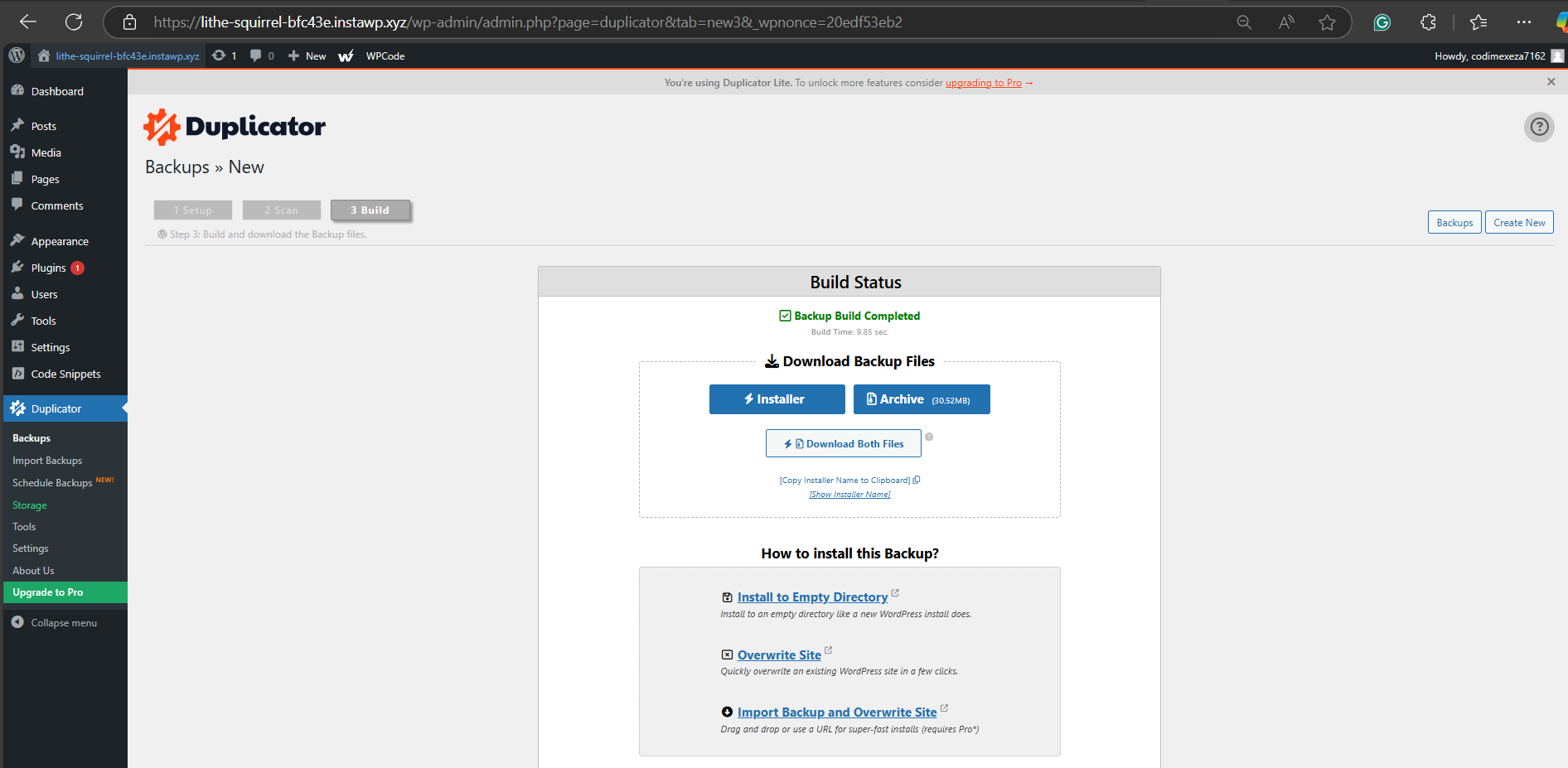Click Show Installer Name link
This screenshot has height=768, width=1568.
click(x=849, y=495)
